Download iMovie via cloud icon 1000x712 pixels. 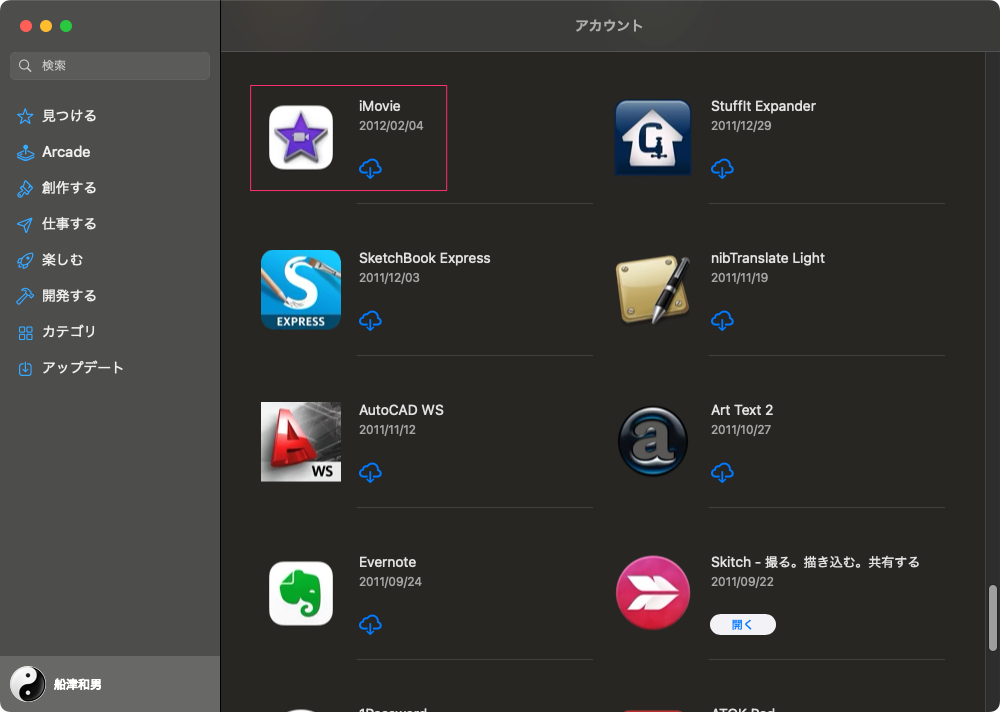point(370,169)
